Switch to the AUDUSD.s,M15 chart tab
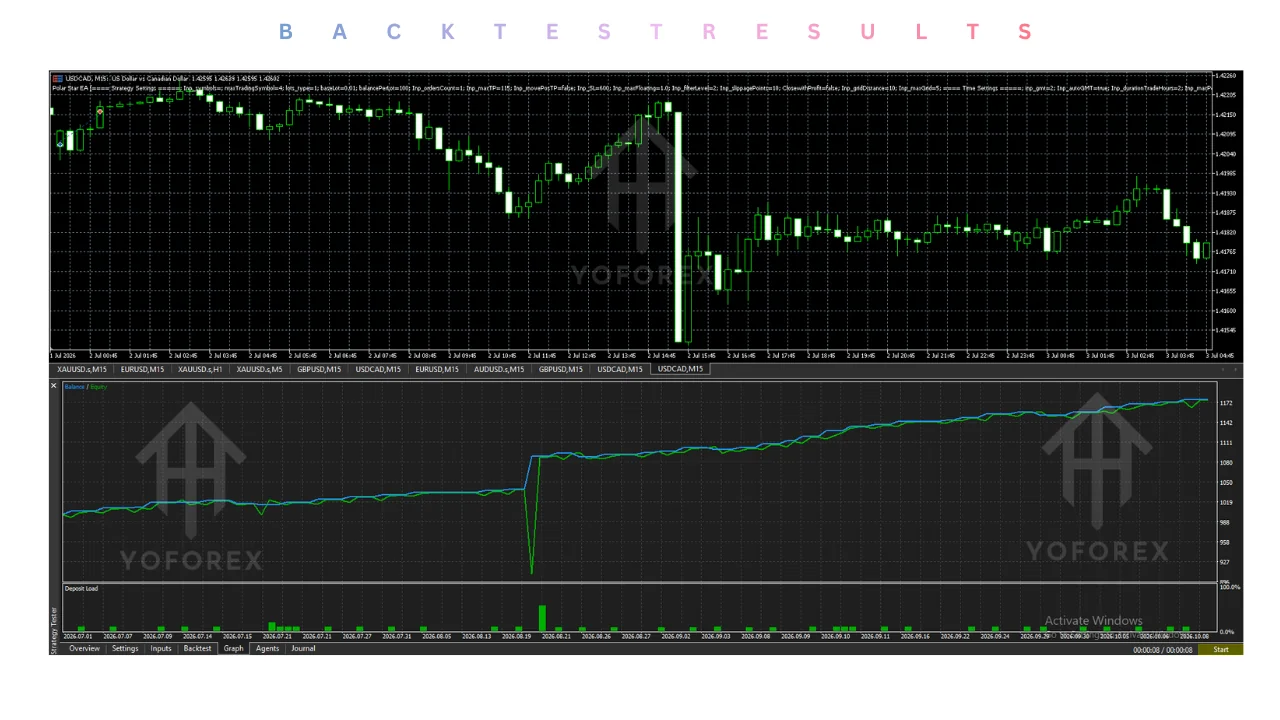The height and width of the screenshot is (720, 1280). point(499,369)
